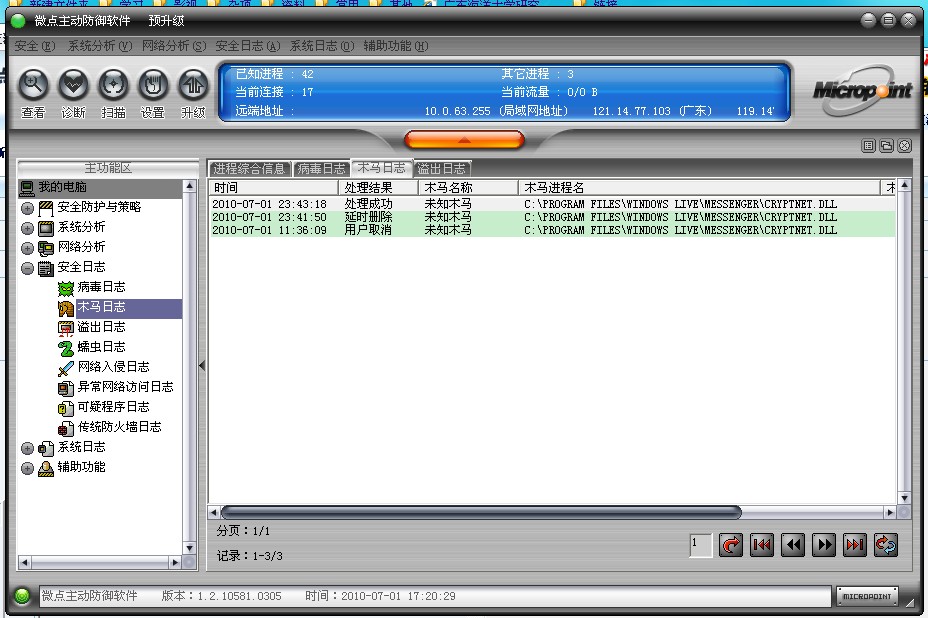Jump to the first page of records

coord(762,545)
